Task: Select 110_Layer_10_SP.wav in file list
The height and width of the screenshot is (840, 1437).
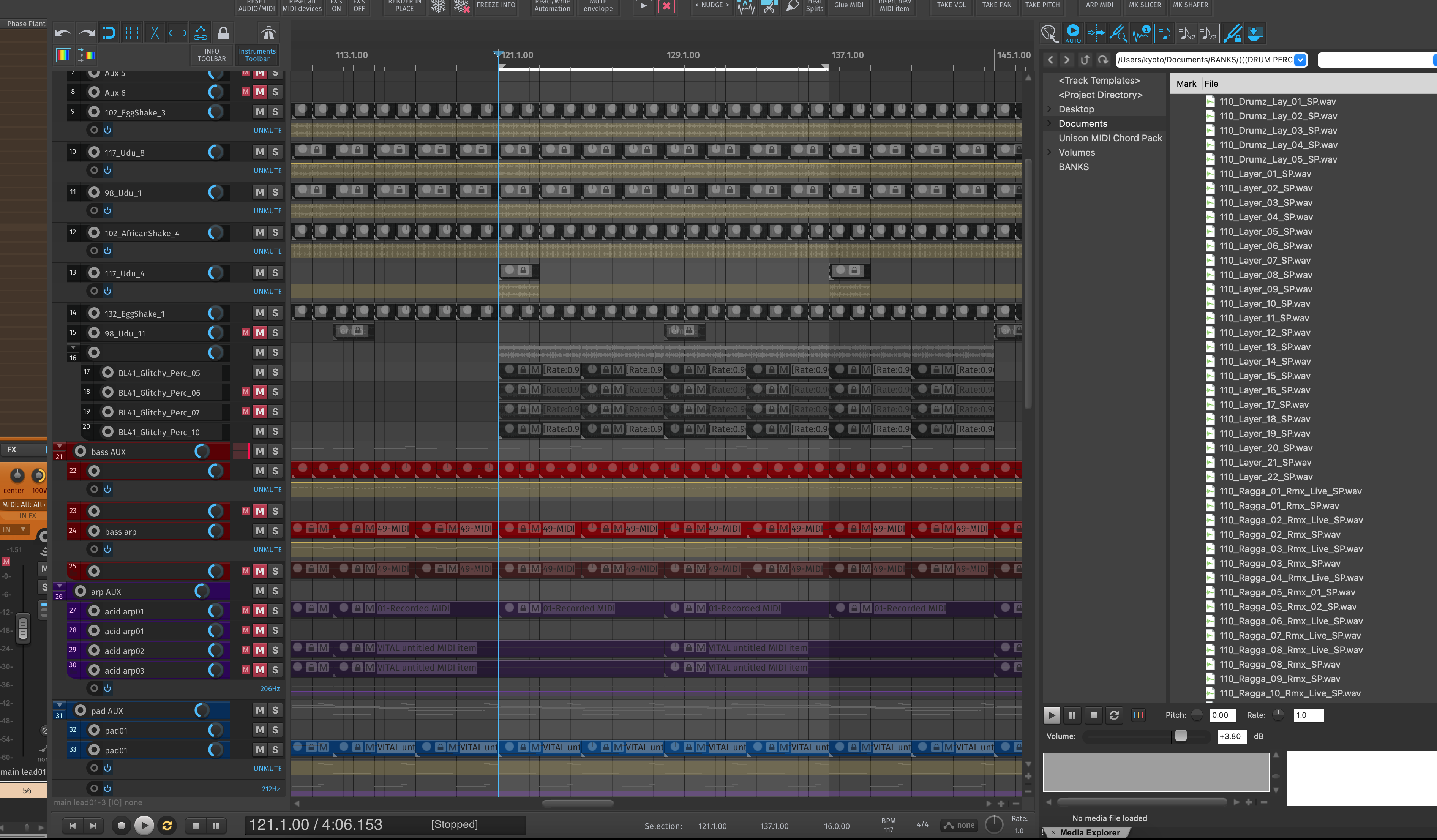Action: (x=1264, y=303)
